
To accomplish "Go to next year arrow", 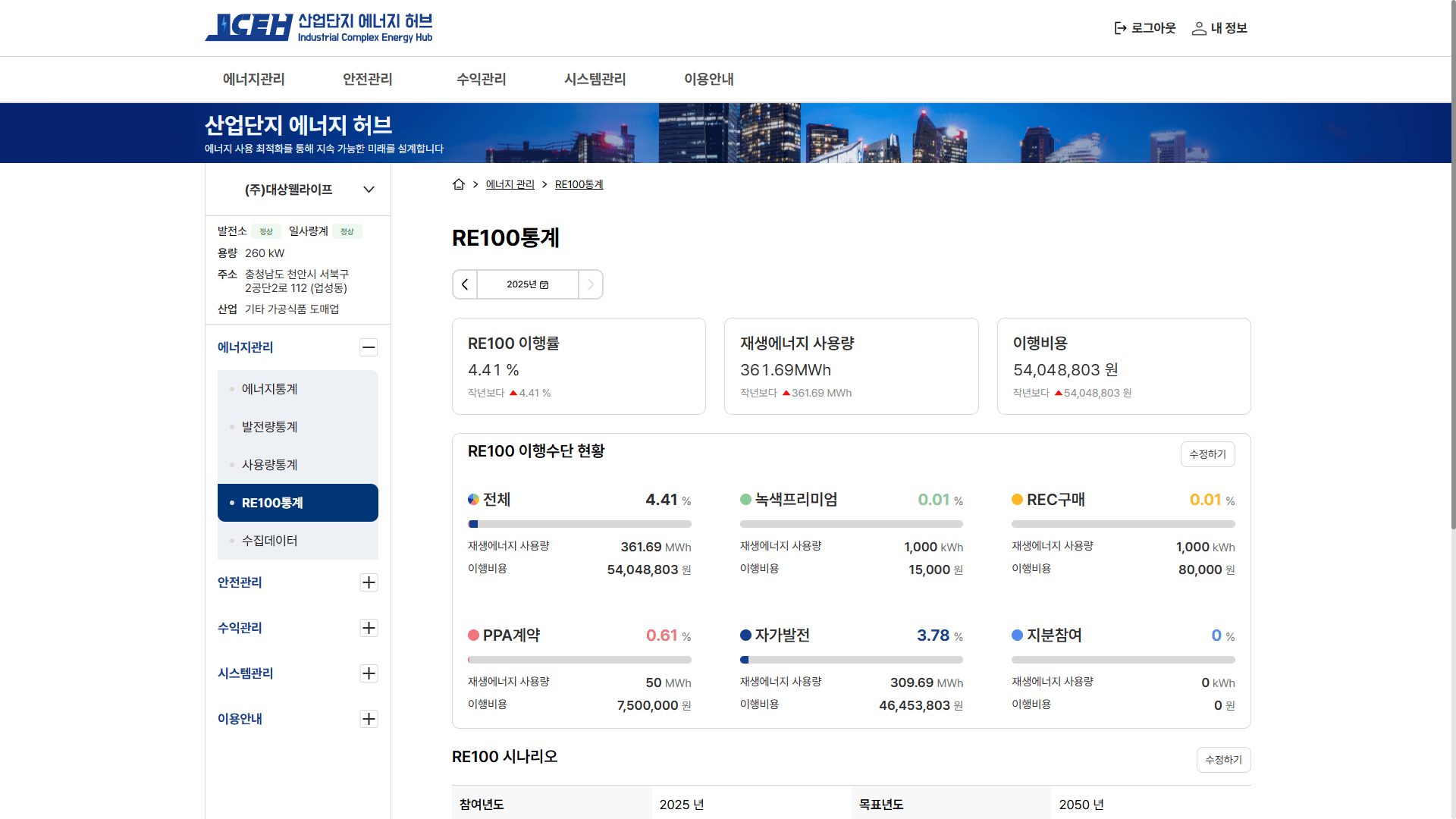I will click(591, 284).
